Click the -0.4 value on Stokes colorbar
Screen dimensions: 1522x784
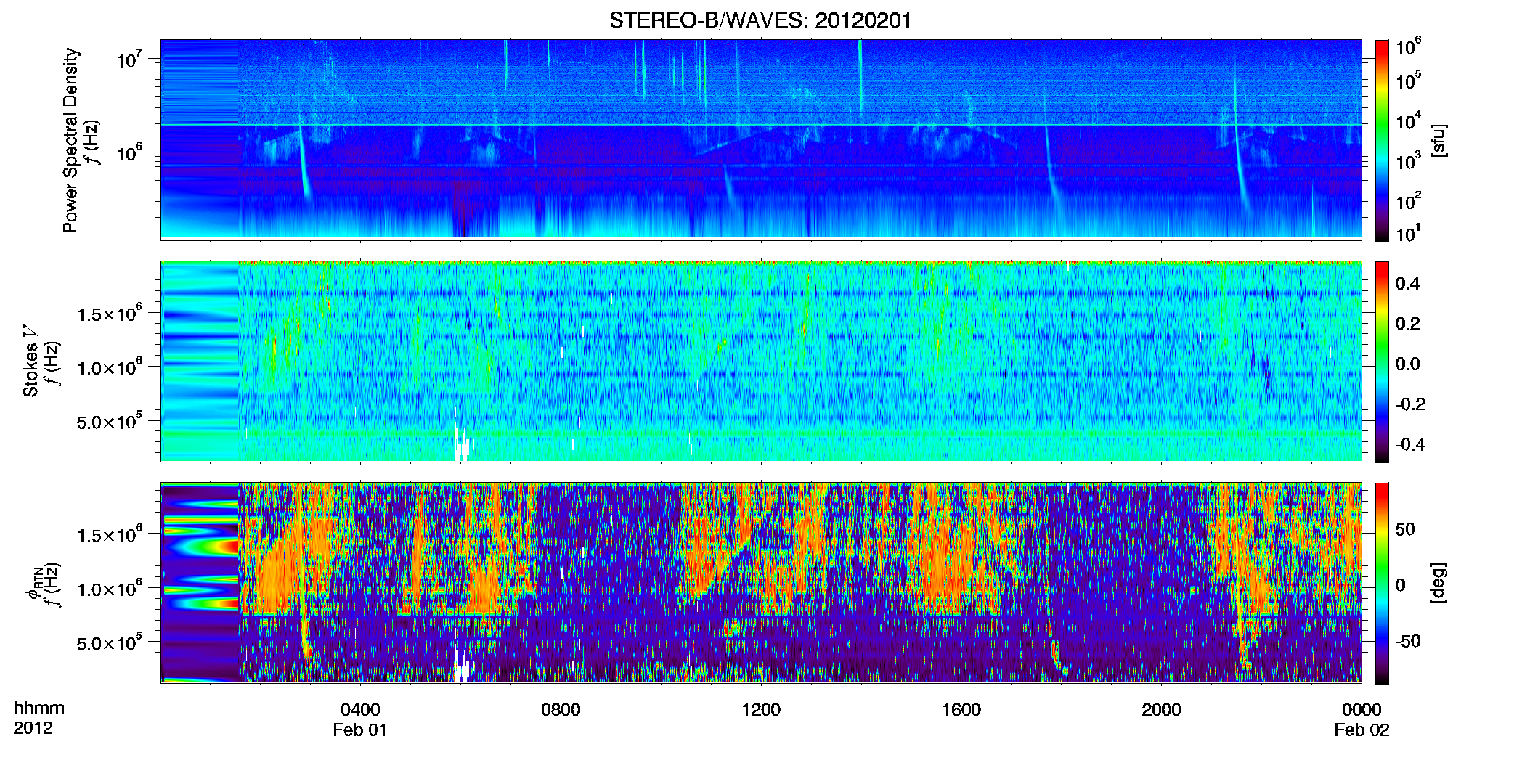pos(1410,444)
